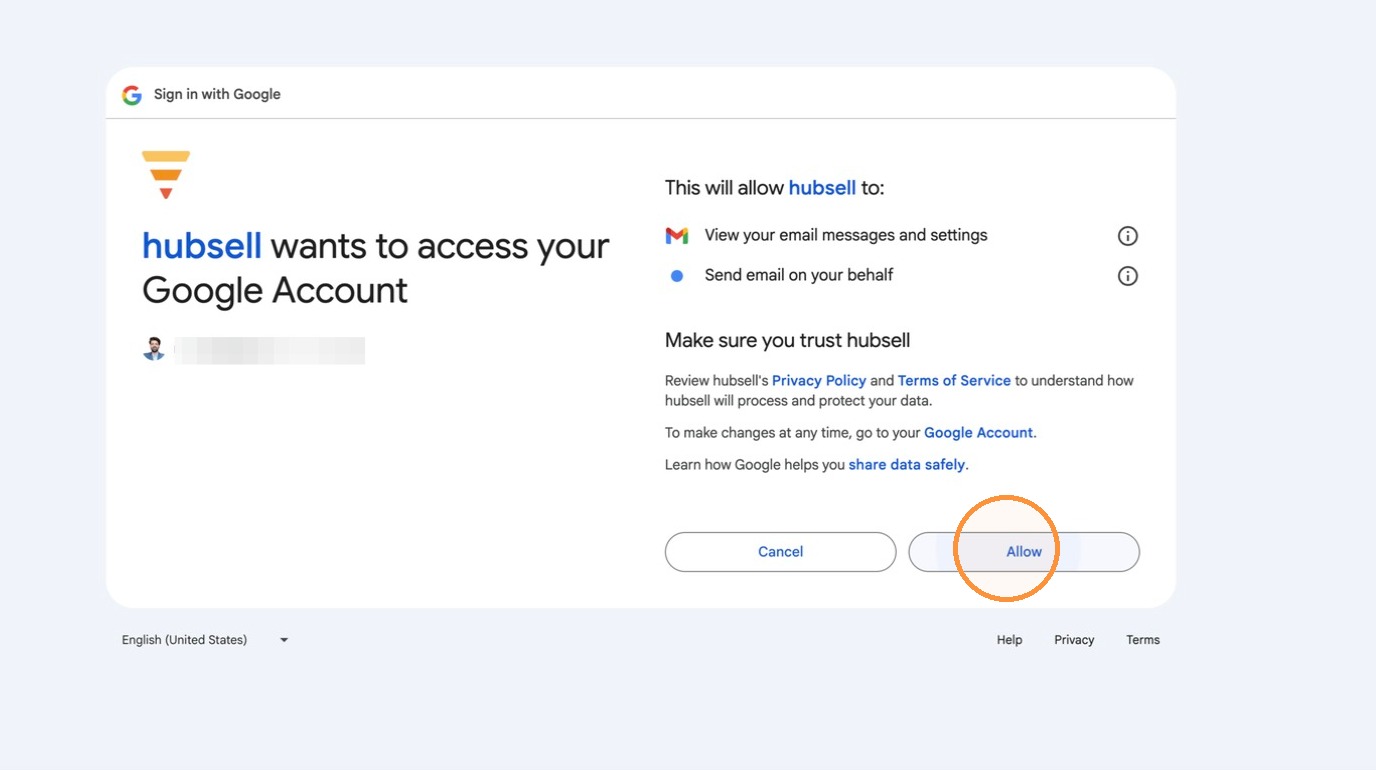Click hubsell link in 'This will allow'
Viewport: 1376px width, 770px height.
tap(822, 188)
